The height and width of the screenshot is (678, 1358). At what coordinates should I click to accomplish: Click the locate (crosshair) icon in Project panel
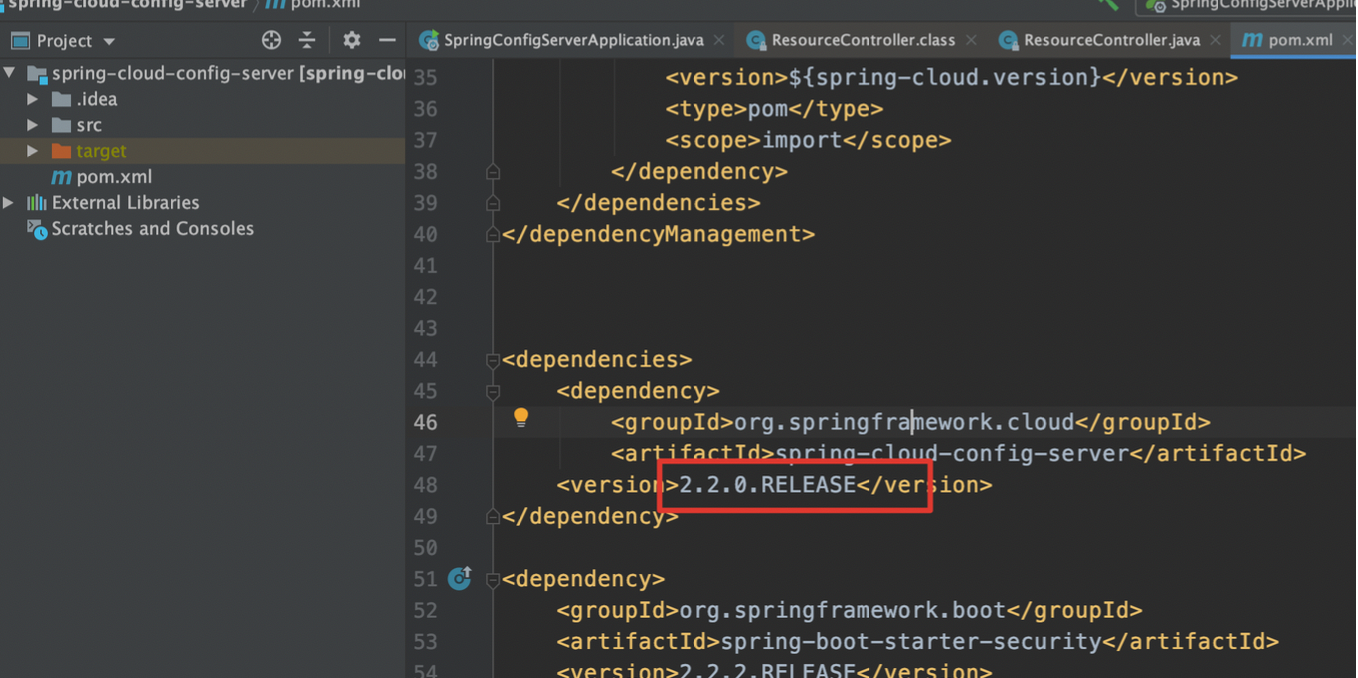271,41
